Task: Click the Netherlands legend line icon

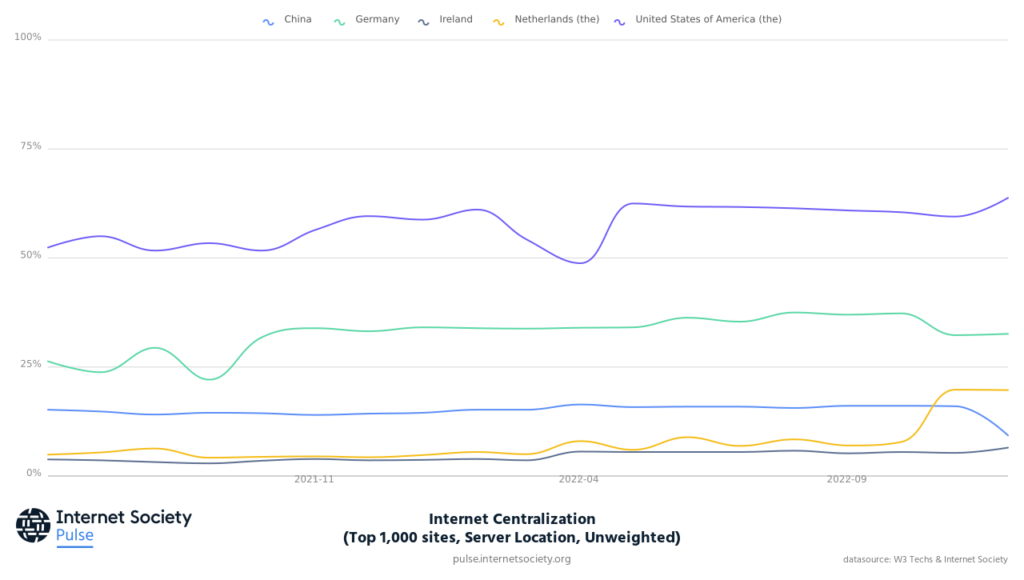Action: 499,20
